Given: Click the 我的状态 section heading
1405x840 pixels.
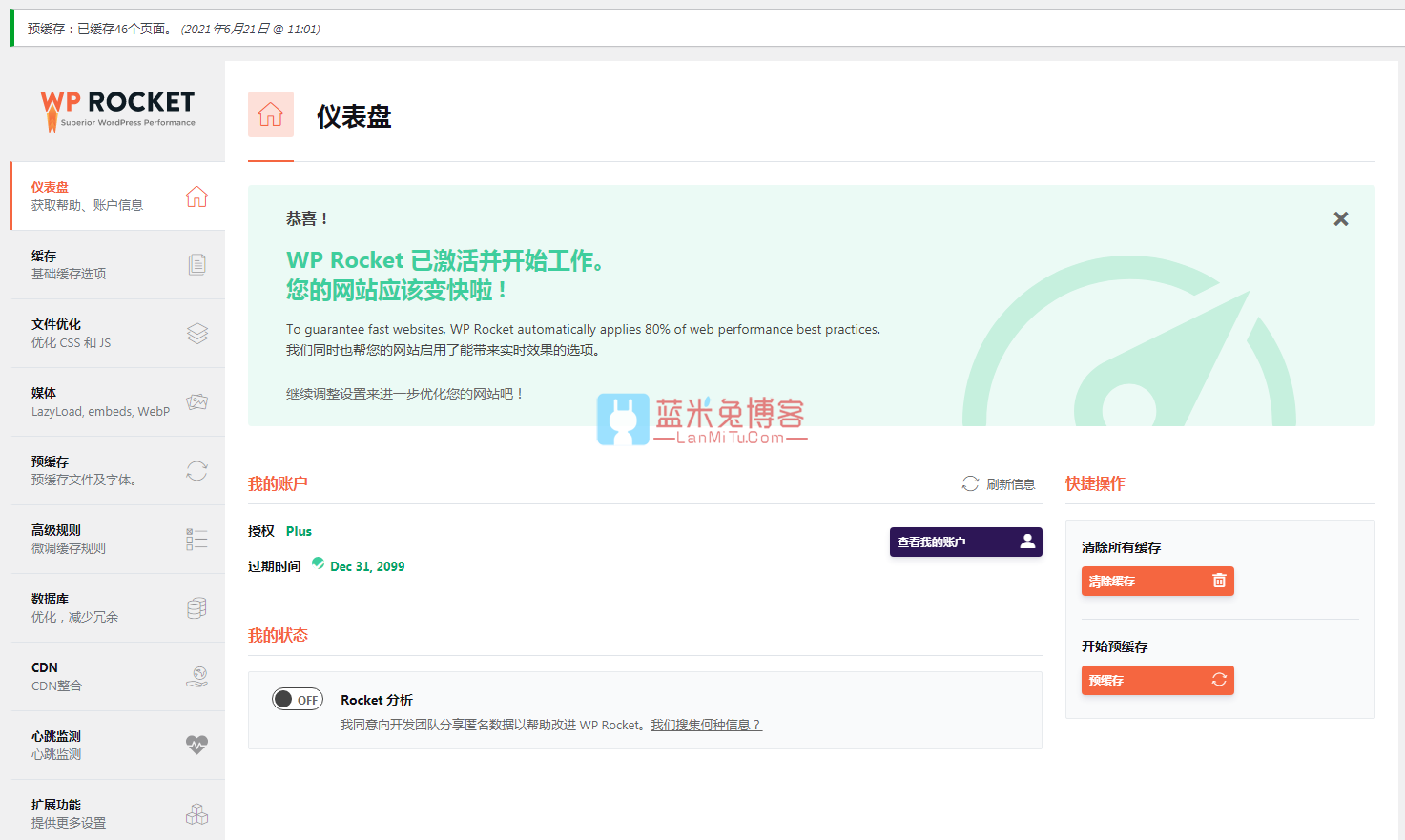Looking at the screenshot, I should click(278, 635).
